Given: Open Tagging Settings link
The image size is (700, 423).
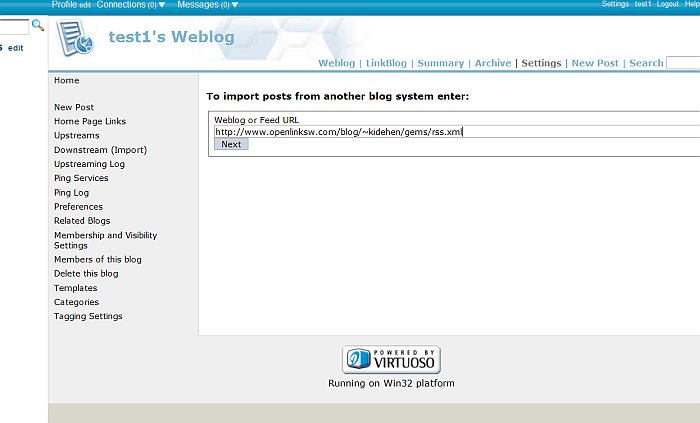Looking at the screenshot, I should 88,316.
